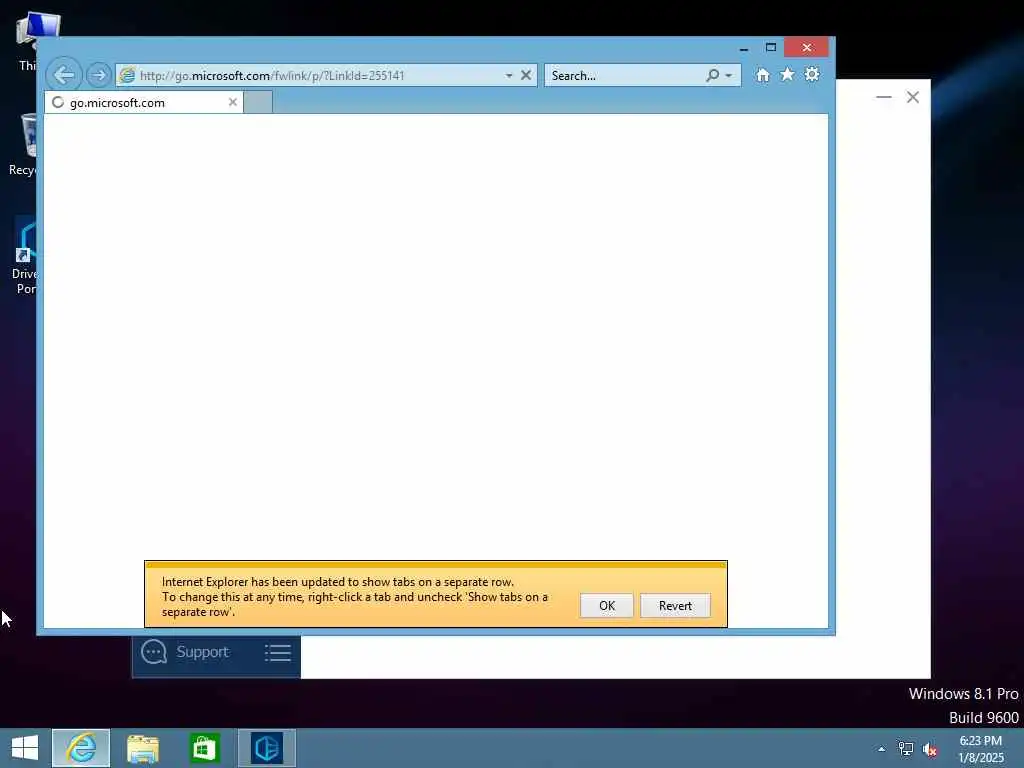This screenshot has width=1024, height=768.
Task: Close the background white window
Action: pyautogui.click(x=913, y=97)
